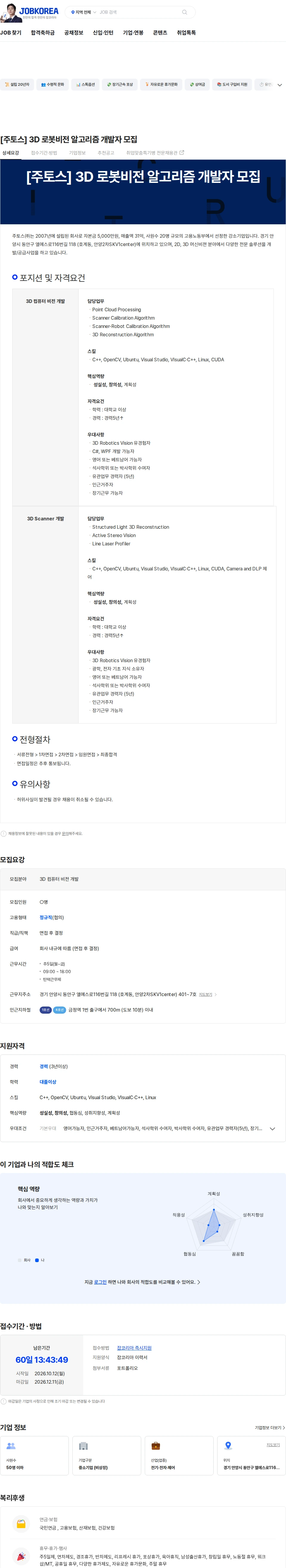286x1568 pixels.
Task: Click the 회사 legend swatch
Action: pyautogui.click(x=19, y=1260)
